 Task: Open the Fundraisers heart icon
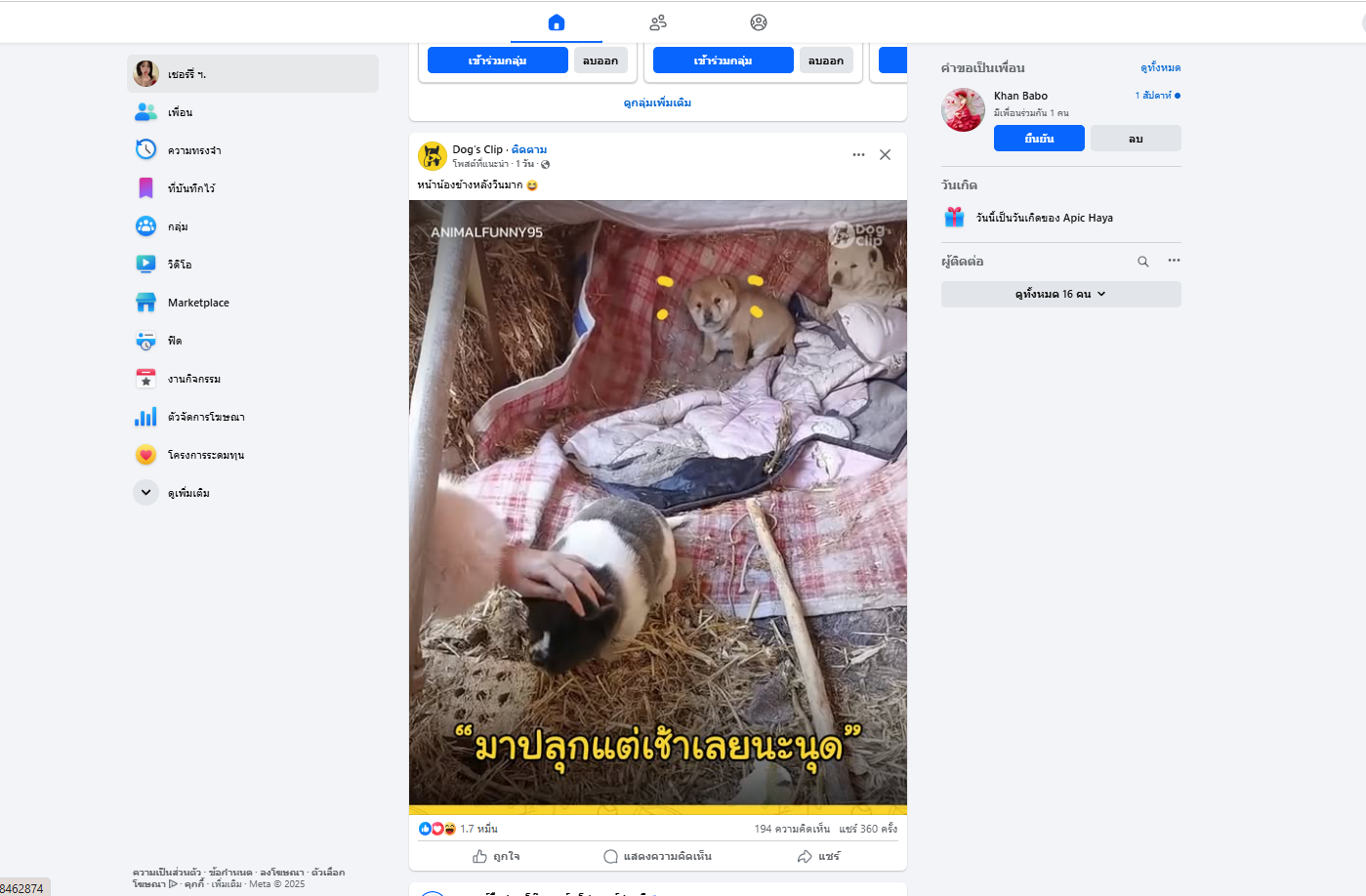(x=145, y=455)
